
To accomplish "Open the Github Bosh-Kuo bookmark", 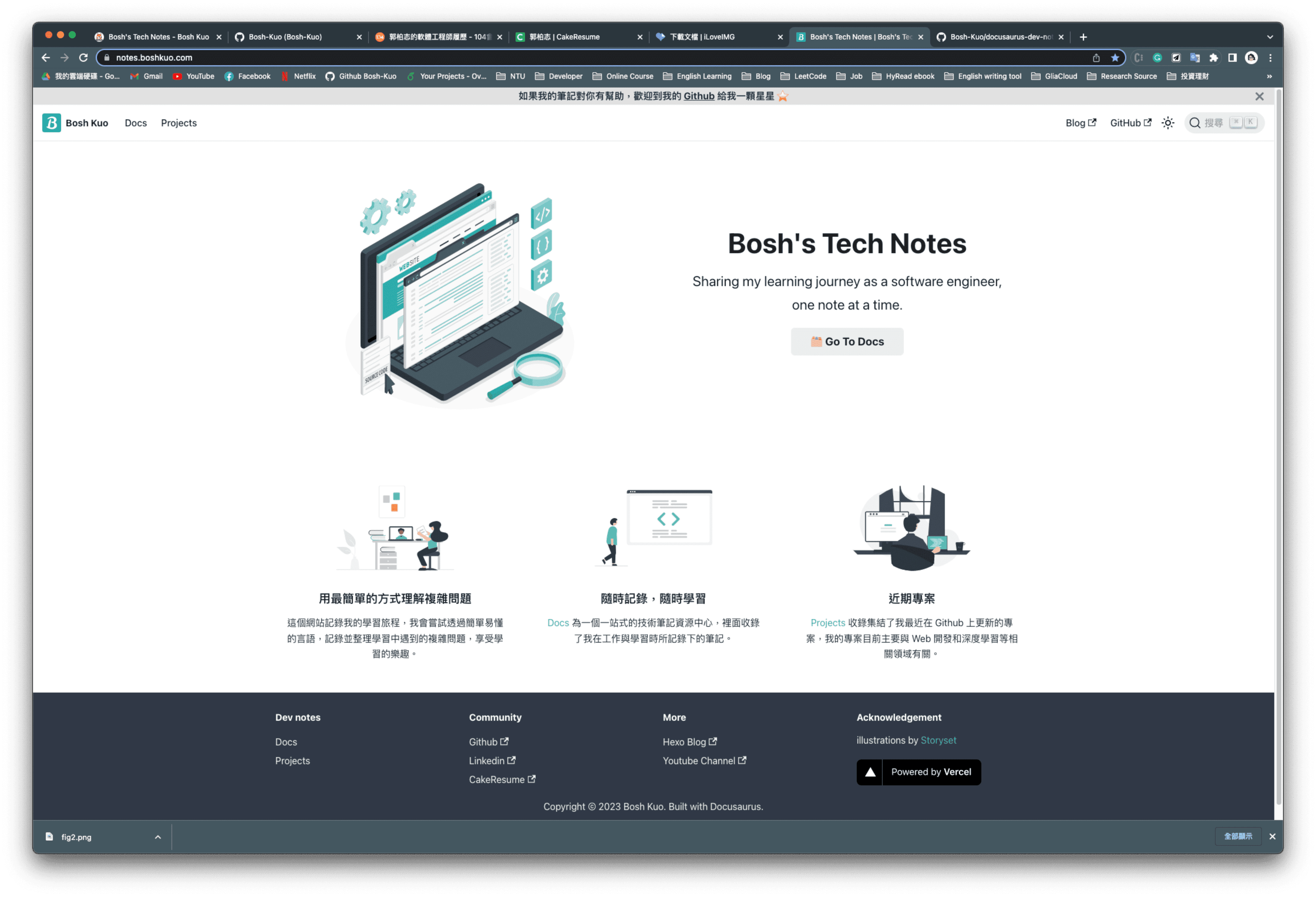I will point(361,76).
